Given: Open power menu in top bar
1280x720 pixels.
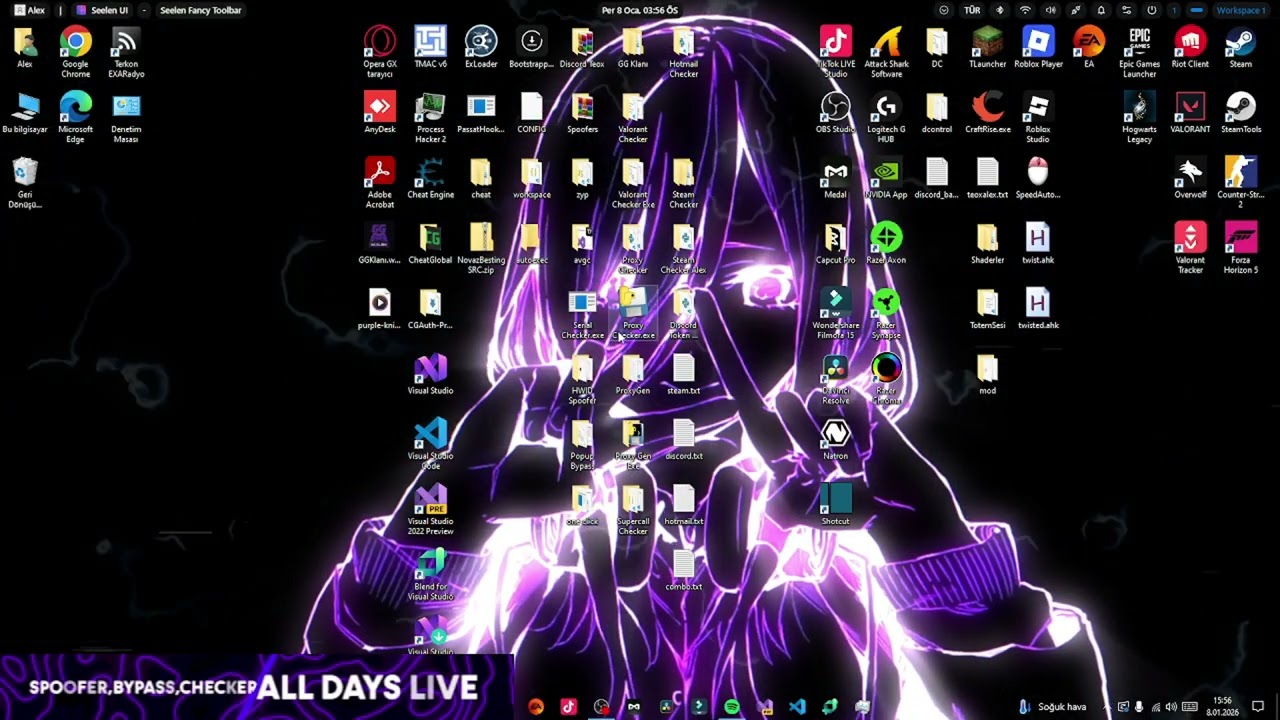Looking at the screenshot, I should 1152,10.
